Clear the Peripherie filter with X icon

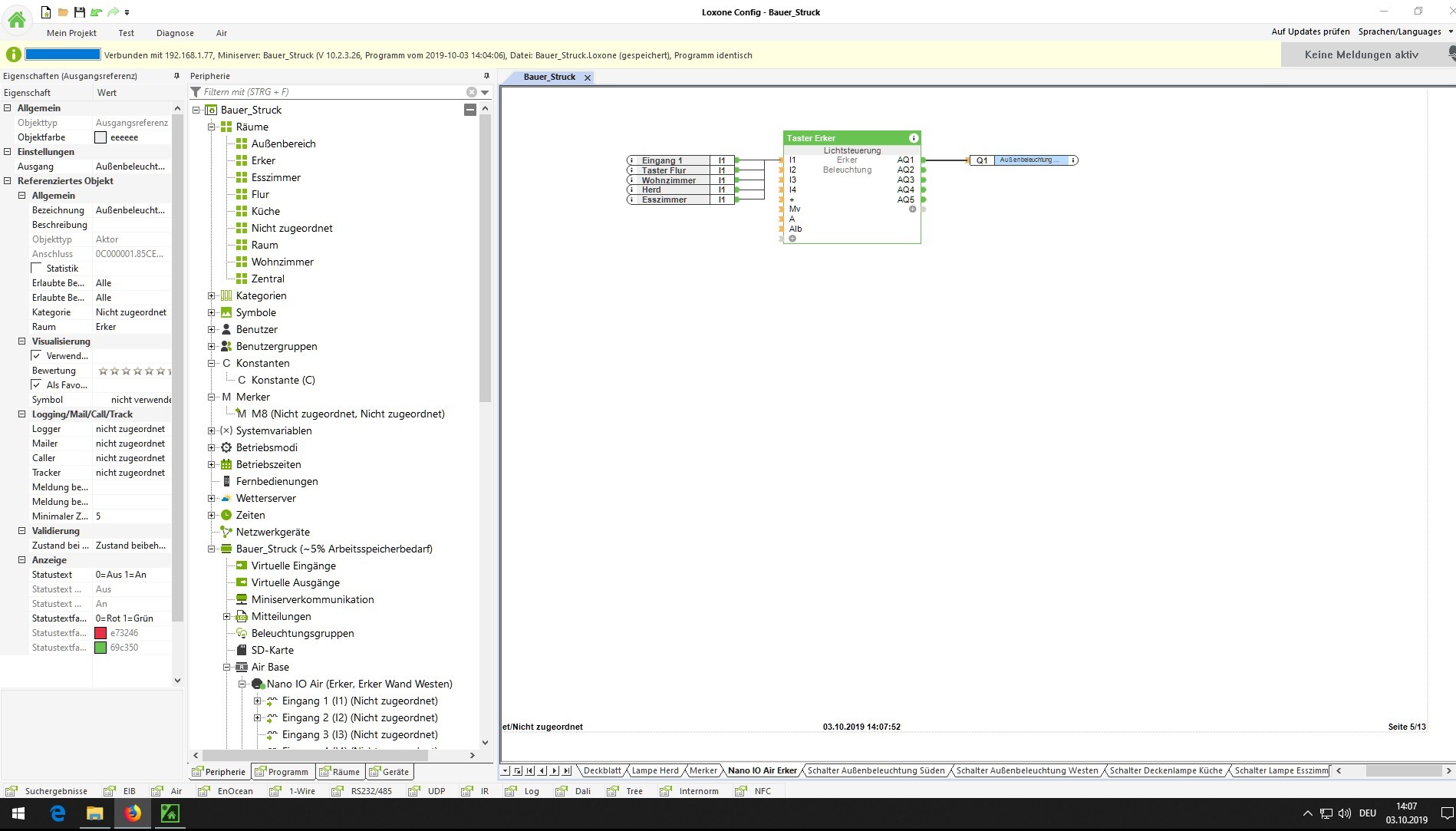pos(472,92)
